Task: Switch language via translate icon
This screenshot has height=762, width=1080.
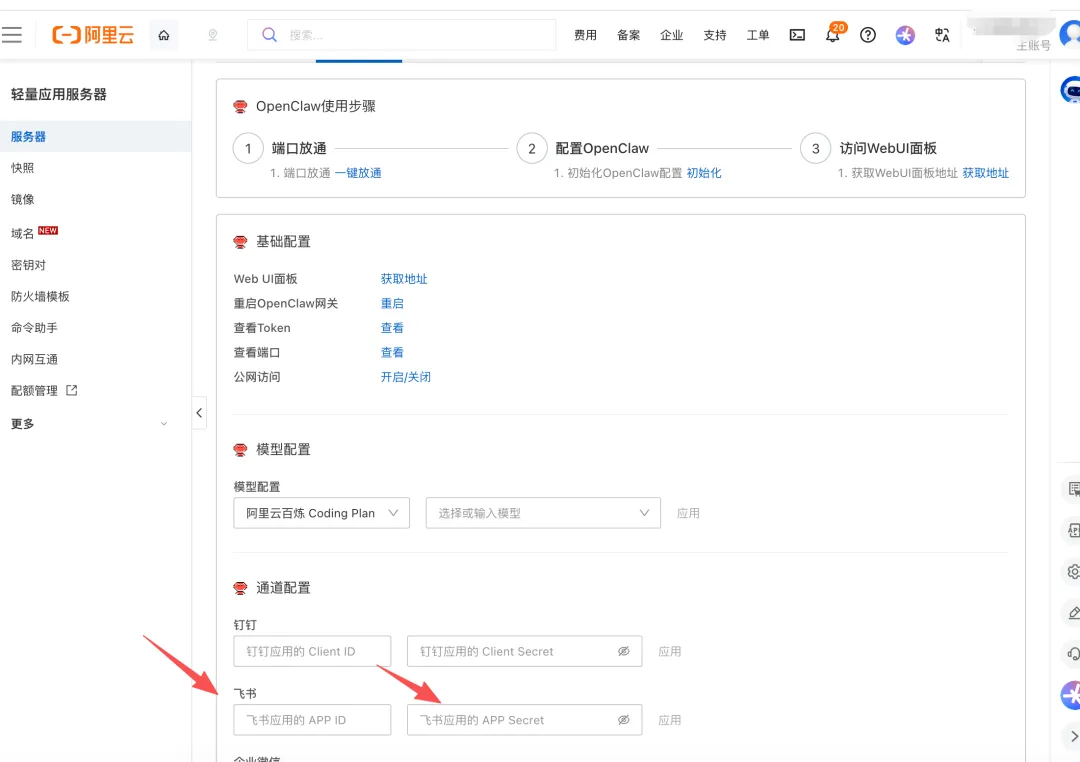Action: click(x=942, y=35)
